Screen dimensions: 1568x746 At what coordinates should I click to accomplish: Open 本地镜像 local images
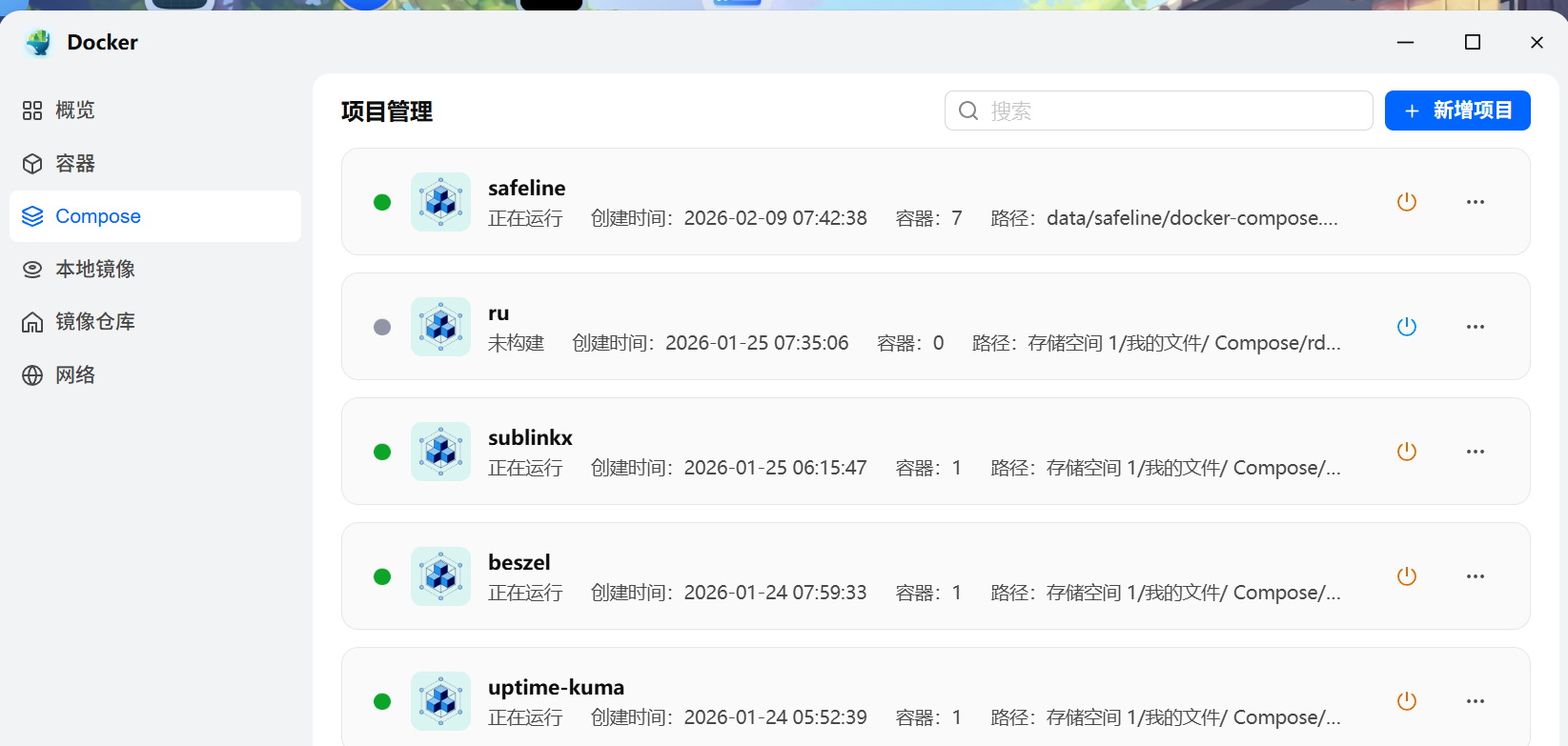point(155,270)
